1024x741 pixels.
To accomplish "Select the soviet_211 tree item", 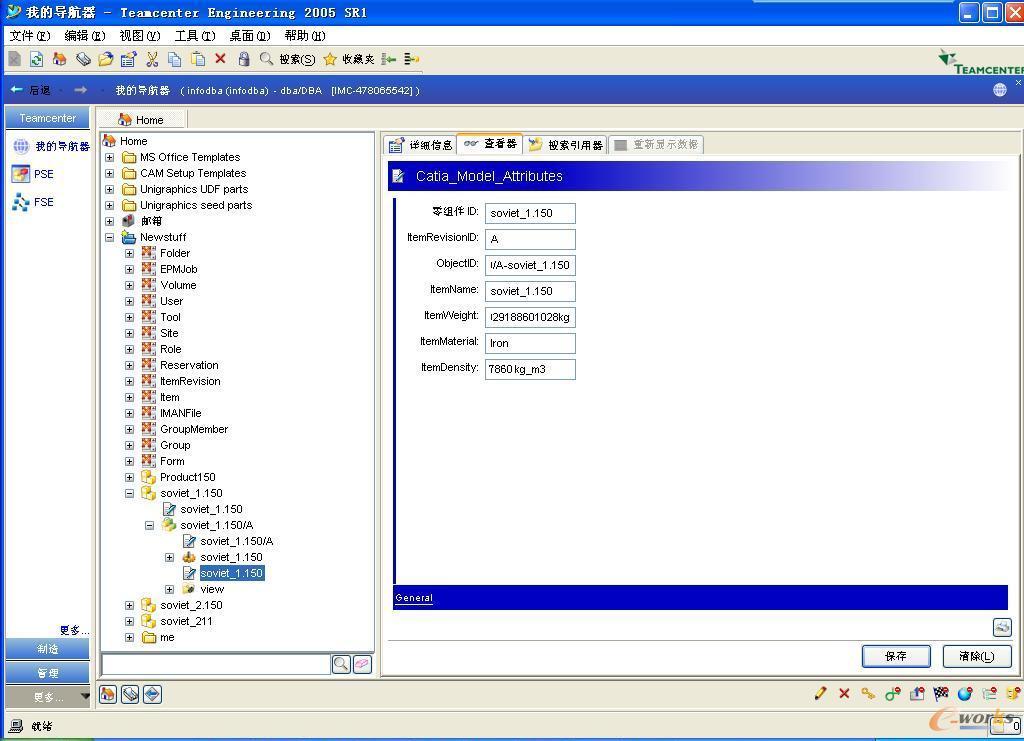I will 185,622.
